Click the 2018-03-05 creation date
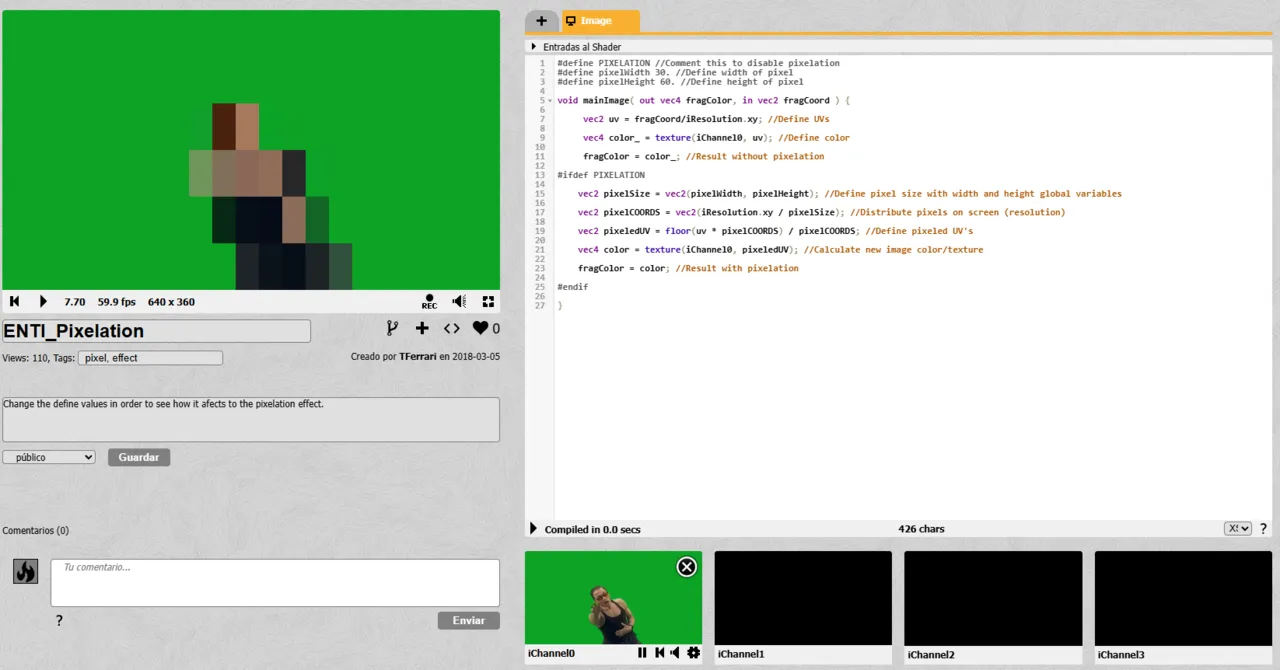The image size is (1280, 670). tap(477, 357)
